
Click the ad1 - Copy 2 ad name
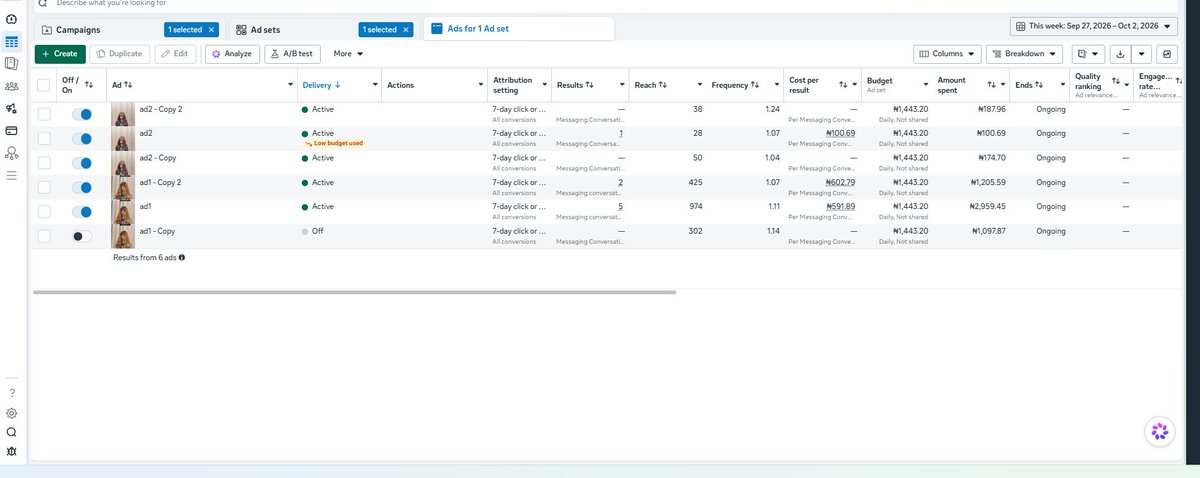point(160,182)
